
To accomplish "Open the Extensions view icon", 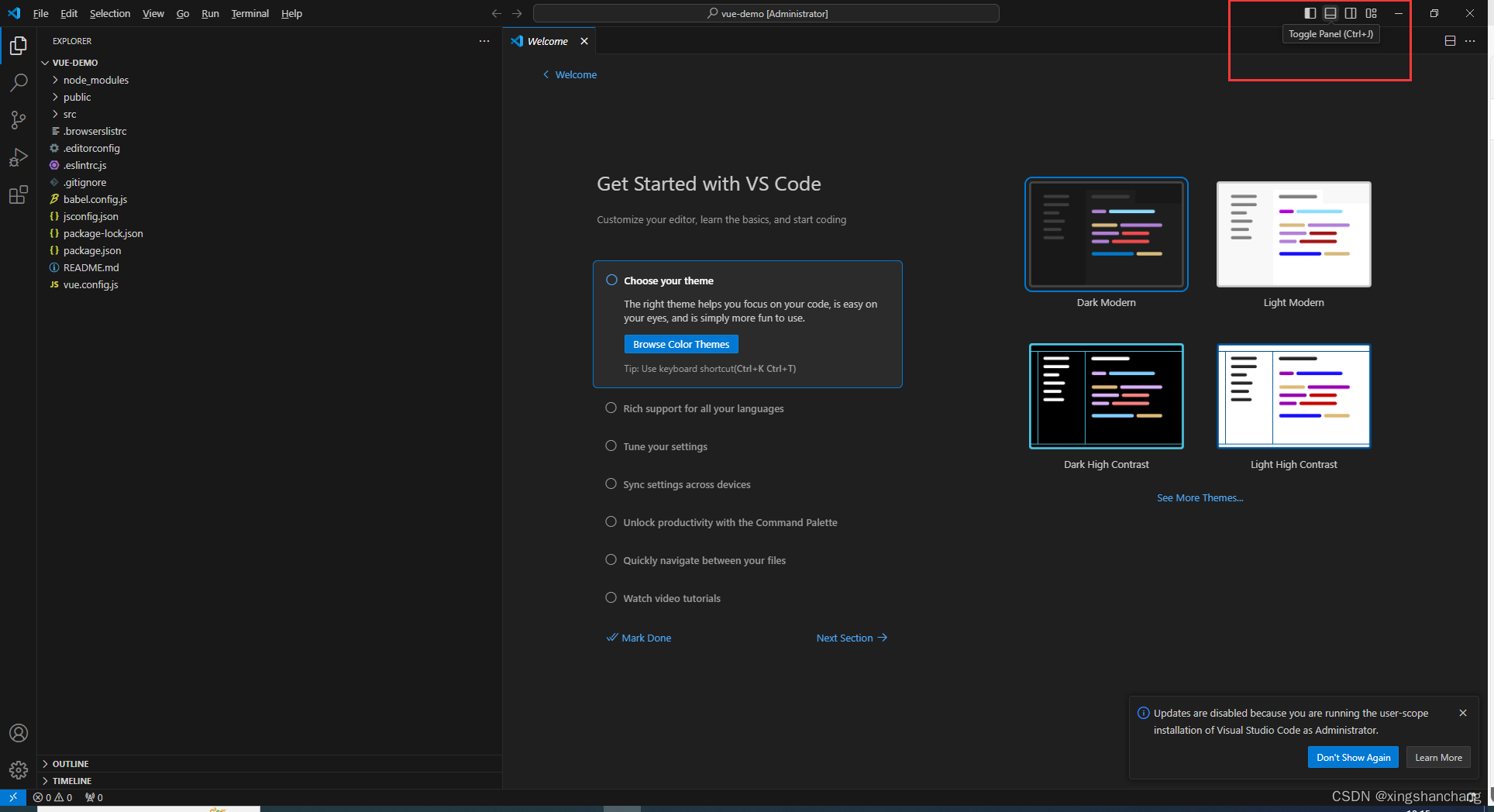I will coord(19,194).
